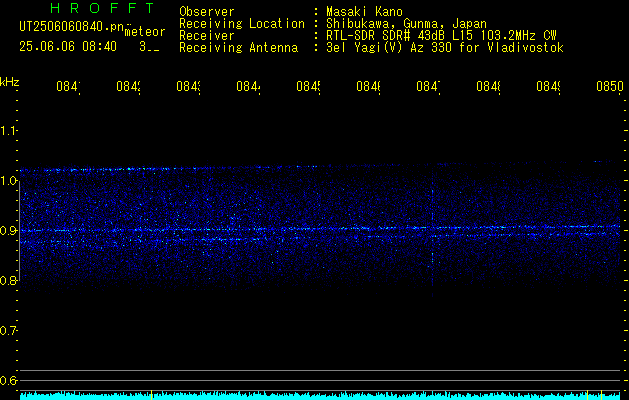Click the kHz axis unit label
The height and width of the screenshot is (400, 629).
[9, 82]
